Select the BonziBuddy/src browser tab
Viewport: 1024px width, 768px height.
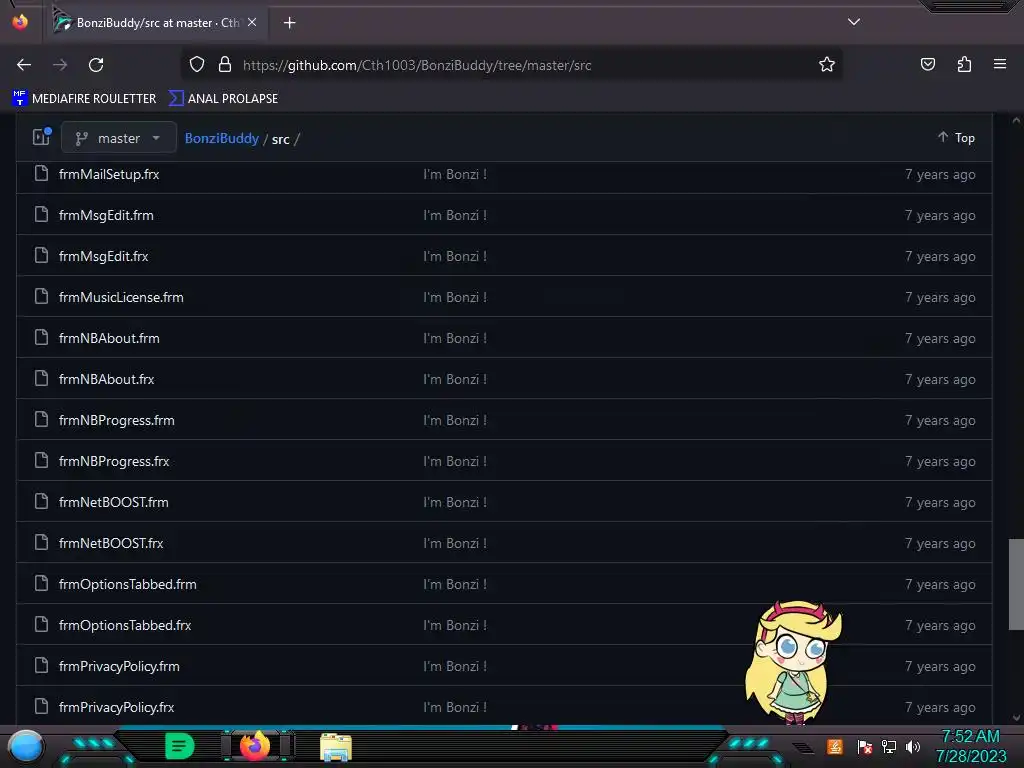[x=155, y=23]
